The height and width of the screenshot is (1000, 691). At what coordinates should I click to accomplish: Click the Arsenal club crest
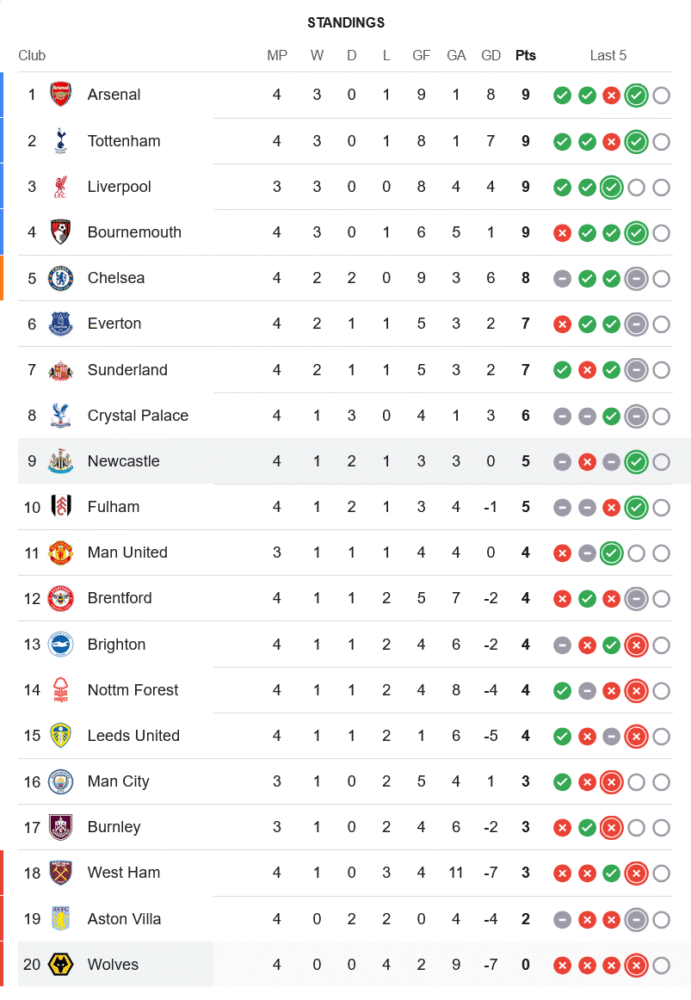pyautogui.click(x=61, y=95)
